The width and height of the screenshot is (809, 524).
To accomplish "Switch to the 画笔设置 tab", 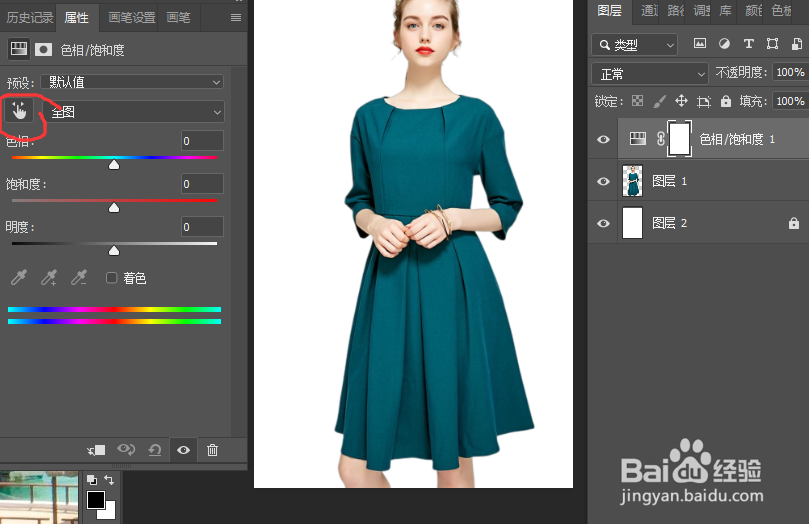I will point(132,18).
